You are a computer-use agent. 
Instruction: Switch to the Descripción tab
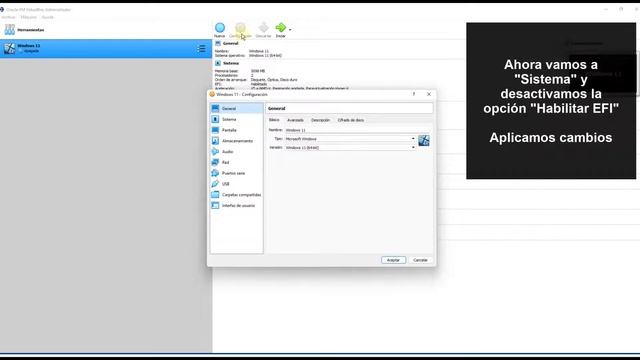pyautogui.click(x=320, y=120)
